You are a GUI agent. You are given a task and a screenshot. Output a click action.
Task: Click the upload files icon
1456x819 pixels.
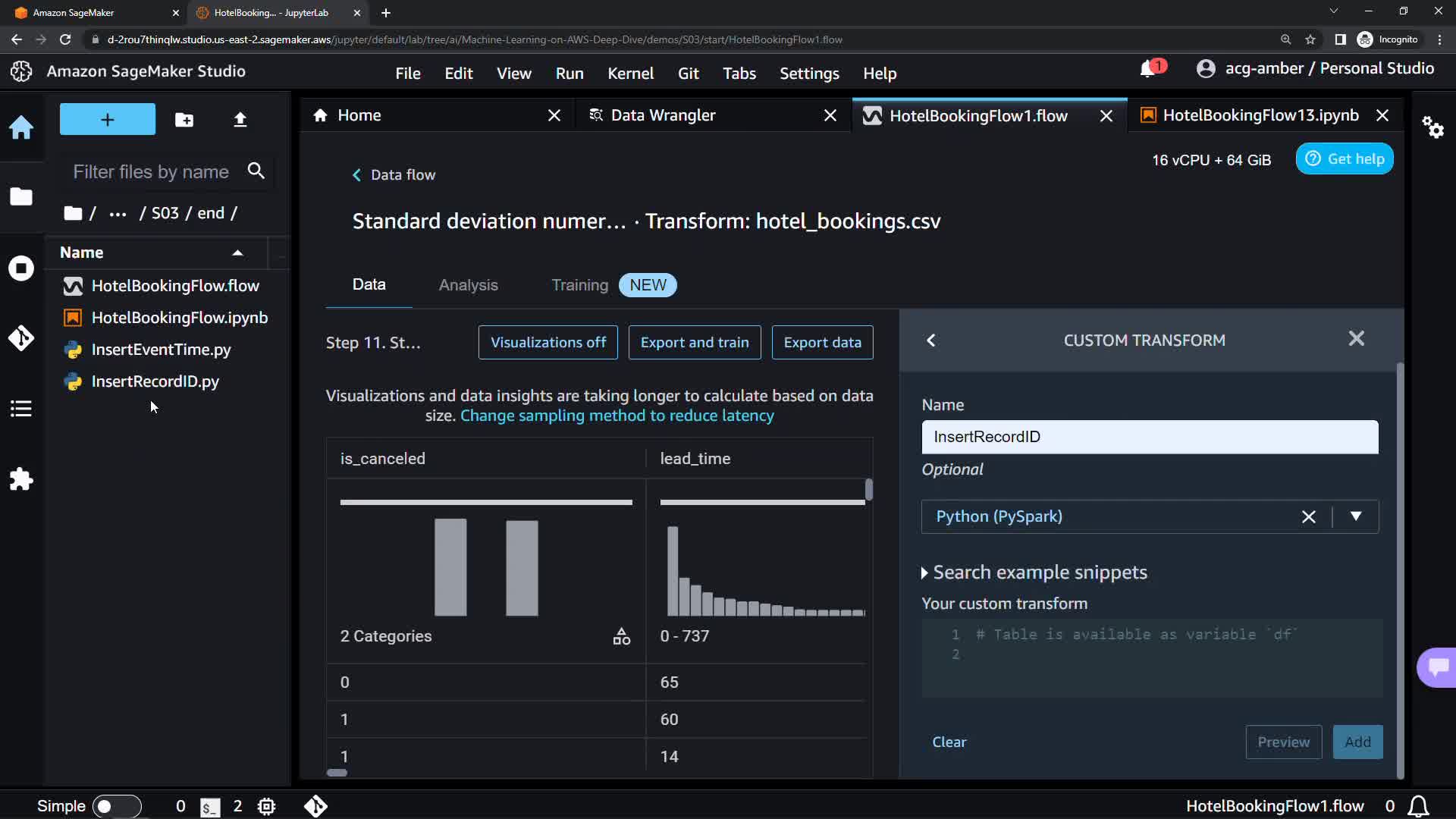coord(240,120)
